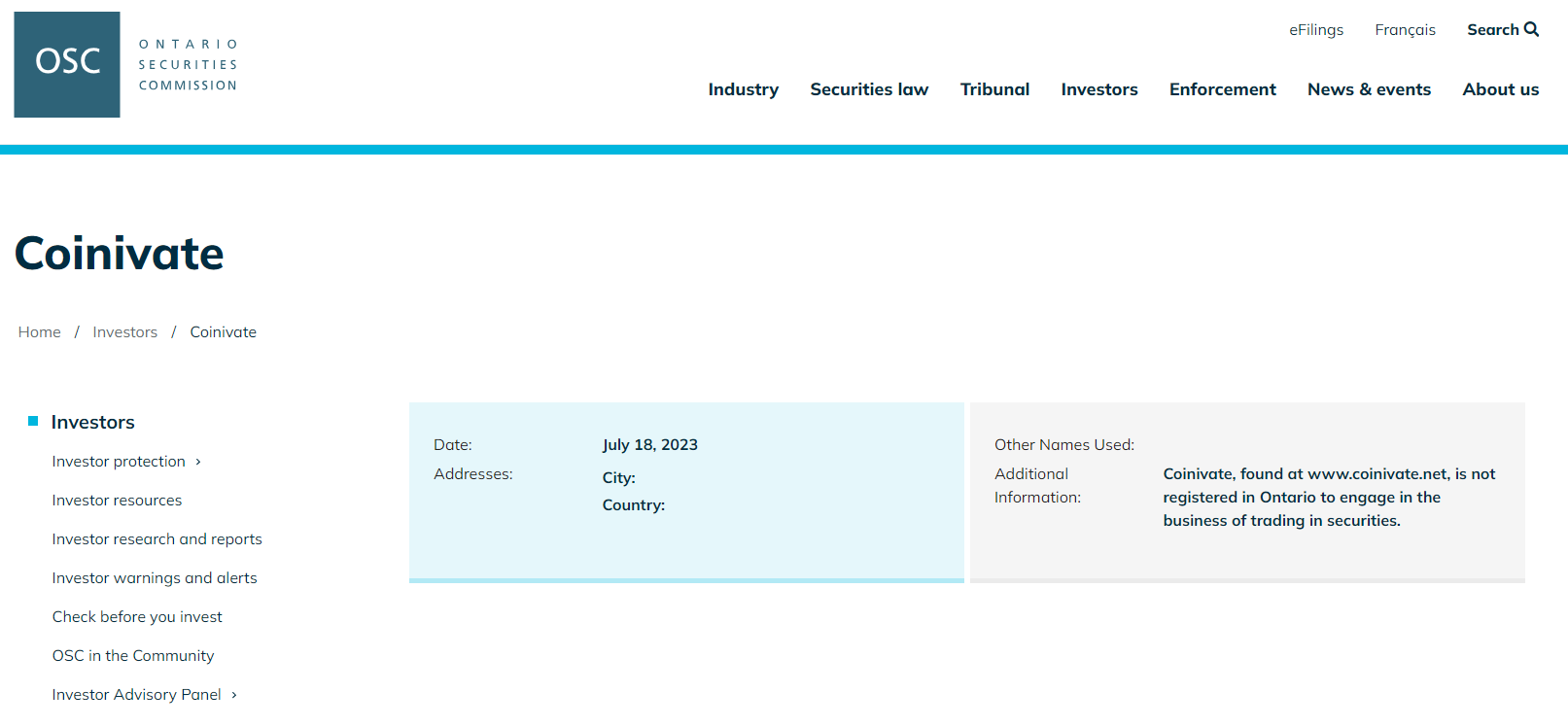Screen dimensions: 1568x727
Task: Open OSC in the Community
Action: point(133,656)
